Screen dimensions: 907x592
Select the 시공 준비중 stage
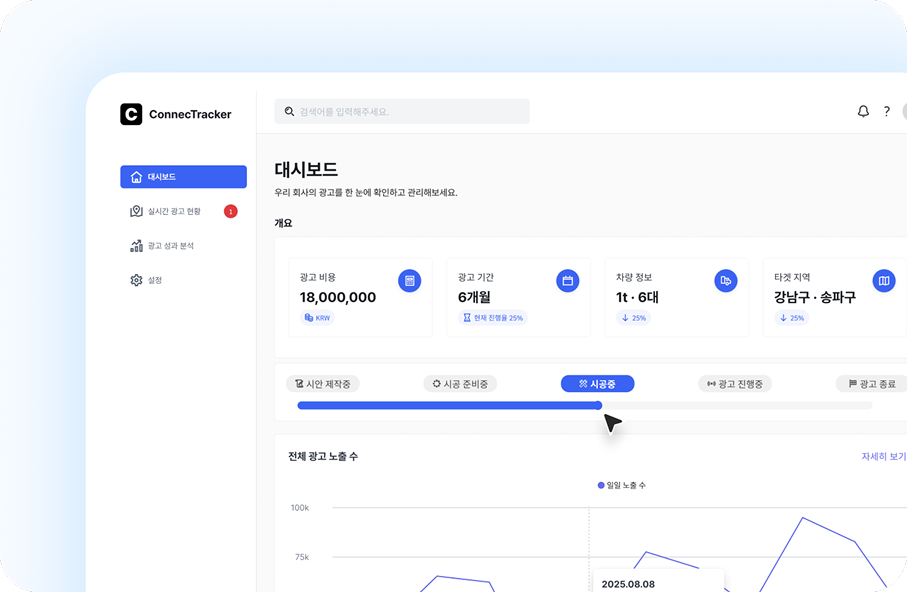pyautogui.click(x=460, y=384)
